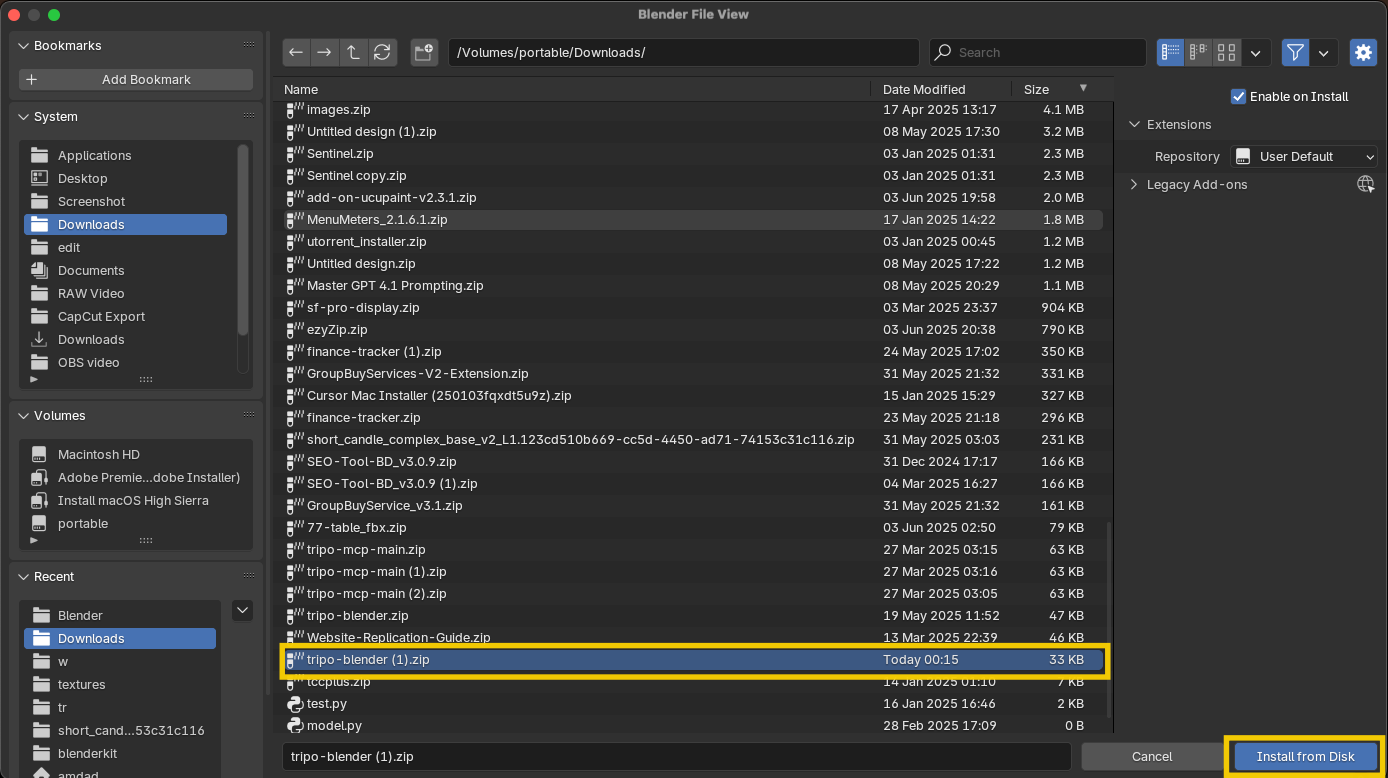The height and width of the screenshot is (778, 1388).
Task: Open Documents in System list
Action: pyautogui.click(x=125, y=270)
